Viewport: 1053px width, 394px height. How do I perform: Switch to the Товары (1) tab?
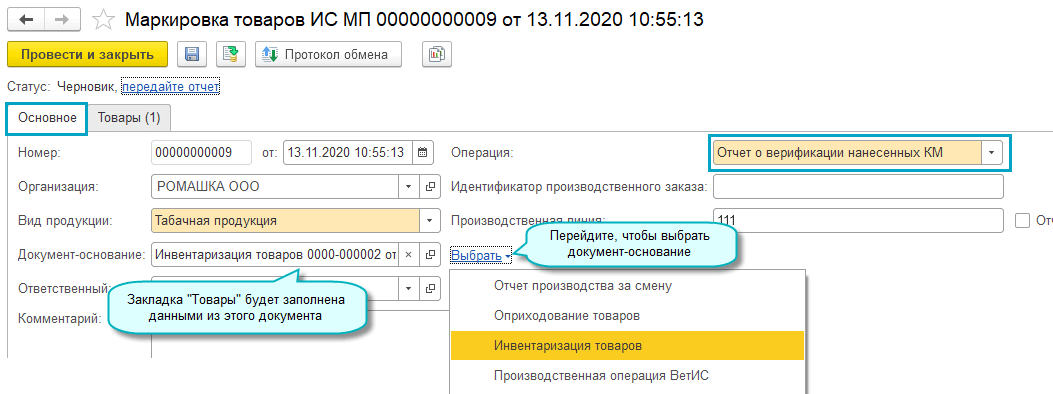pyautogui.click(x=129, y=117)
